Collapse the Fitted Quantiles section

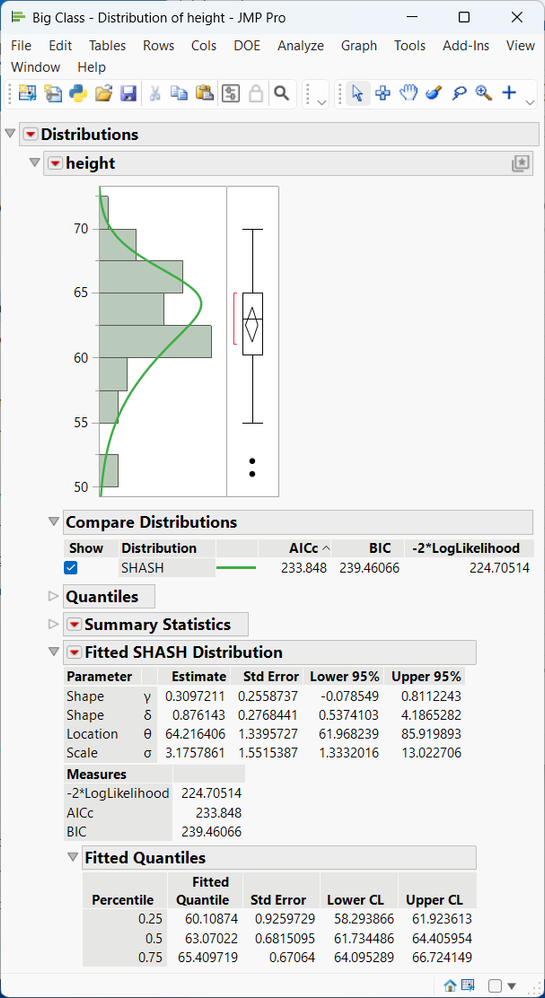point(73,857)
